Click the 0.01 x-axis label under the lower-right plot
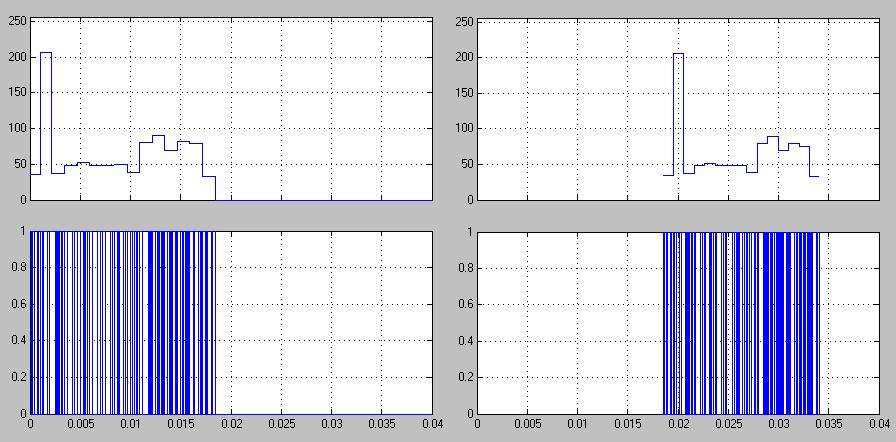The width and height of the screenshot is (896, 442). tap(578, 424)
